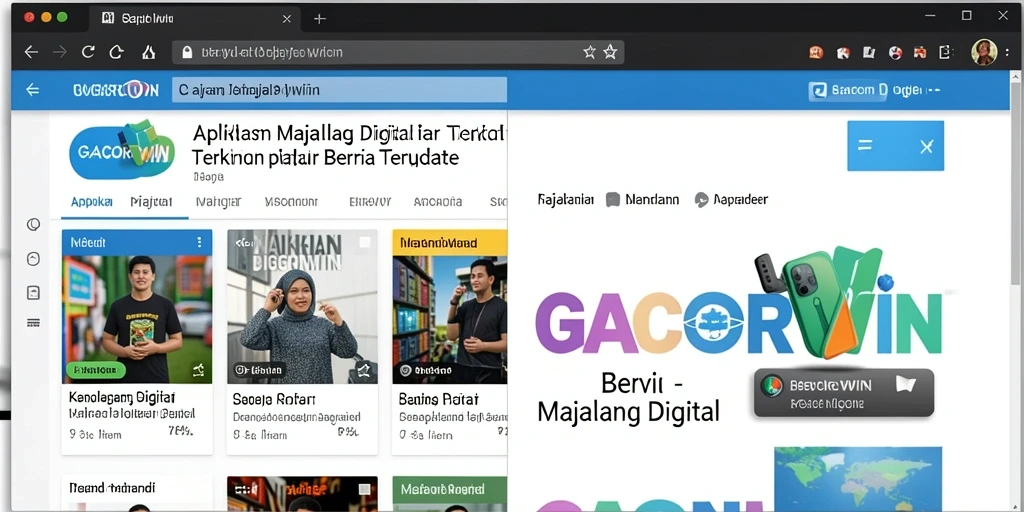
Task: Click the yellow macOS minimize button
Action: tap(46, 18)
